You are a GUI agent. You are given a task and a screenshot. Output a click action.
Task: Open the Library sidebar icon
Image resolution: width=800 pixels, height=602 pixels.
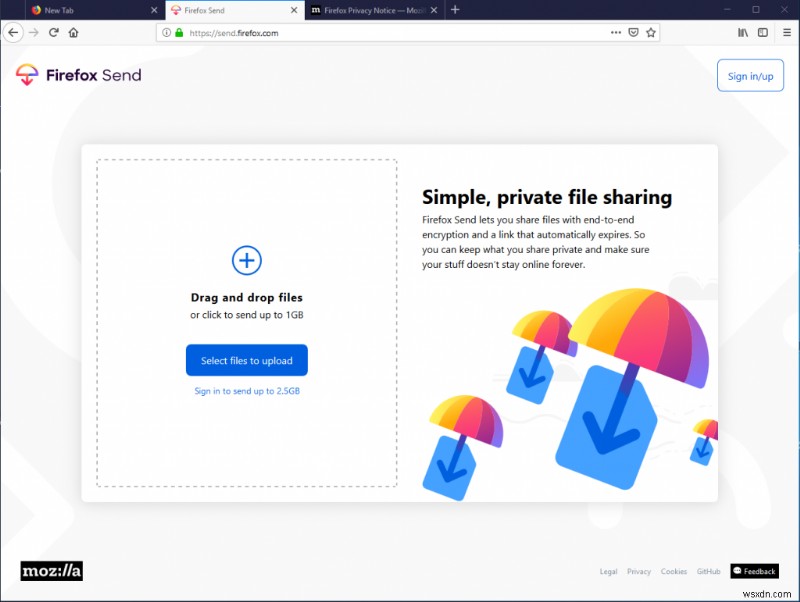pos(743,32)
